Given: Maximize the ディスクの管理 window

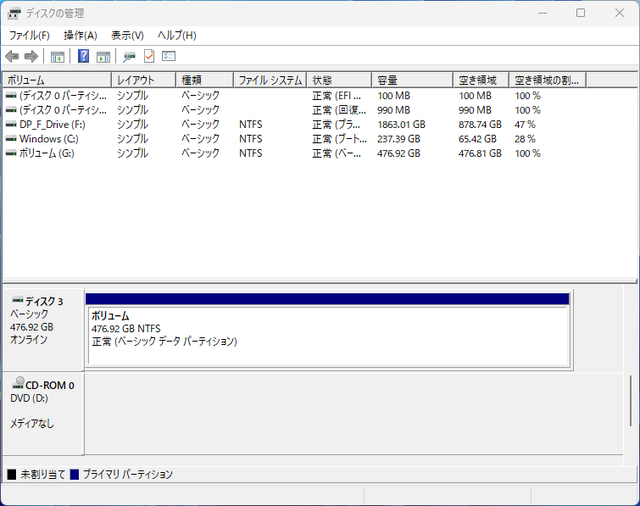Looking at the screenshot, I should (x=580, y=13).
